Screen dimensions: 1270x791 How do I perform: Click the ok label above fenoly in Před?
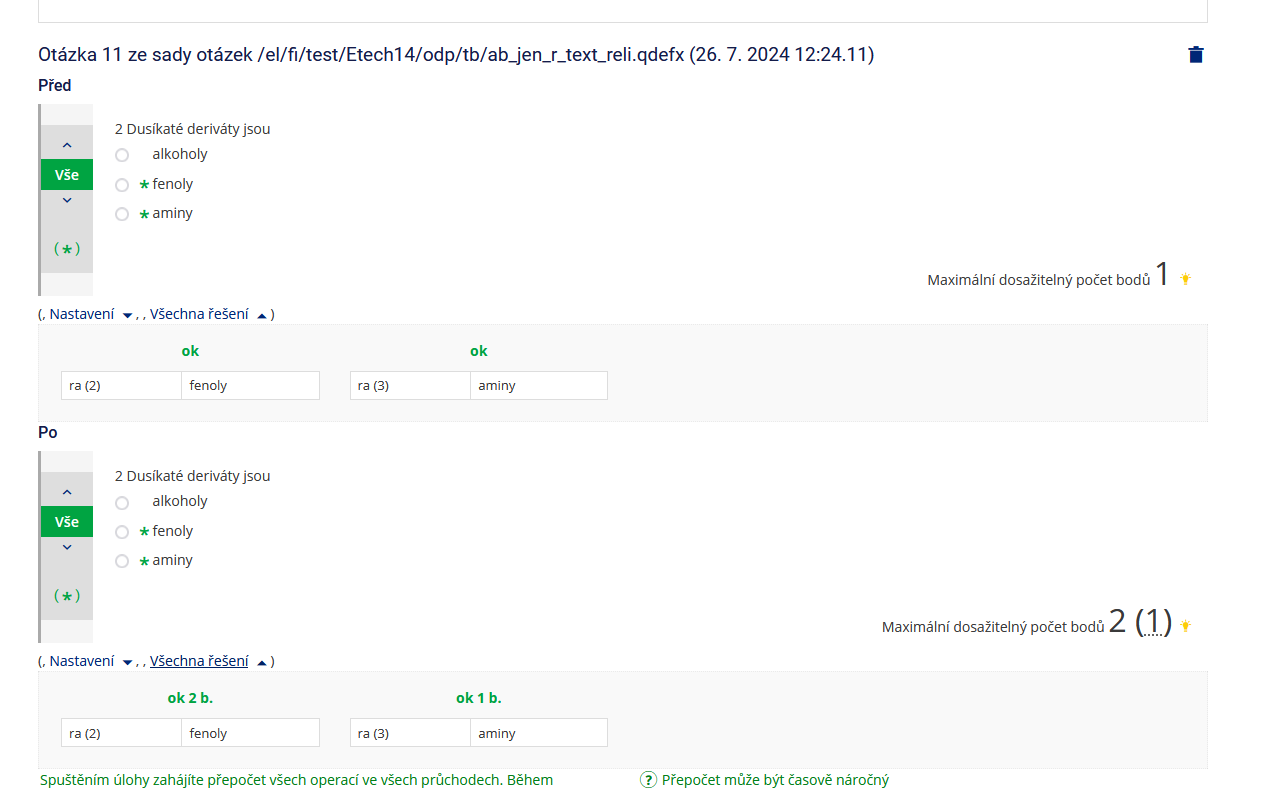190,351
